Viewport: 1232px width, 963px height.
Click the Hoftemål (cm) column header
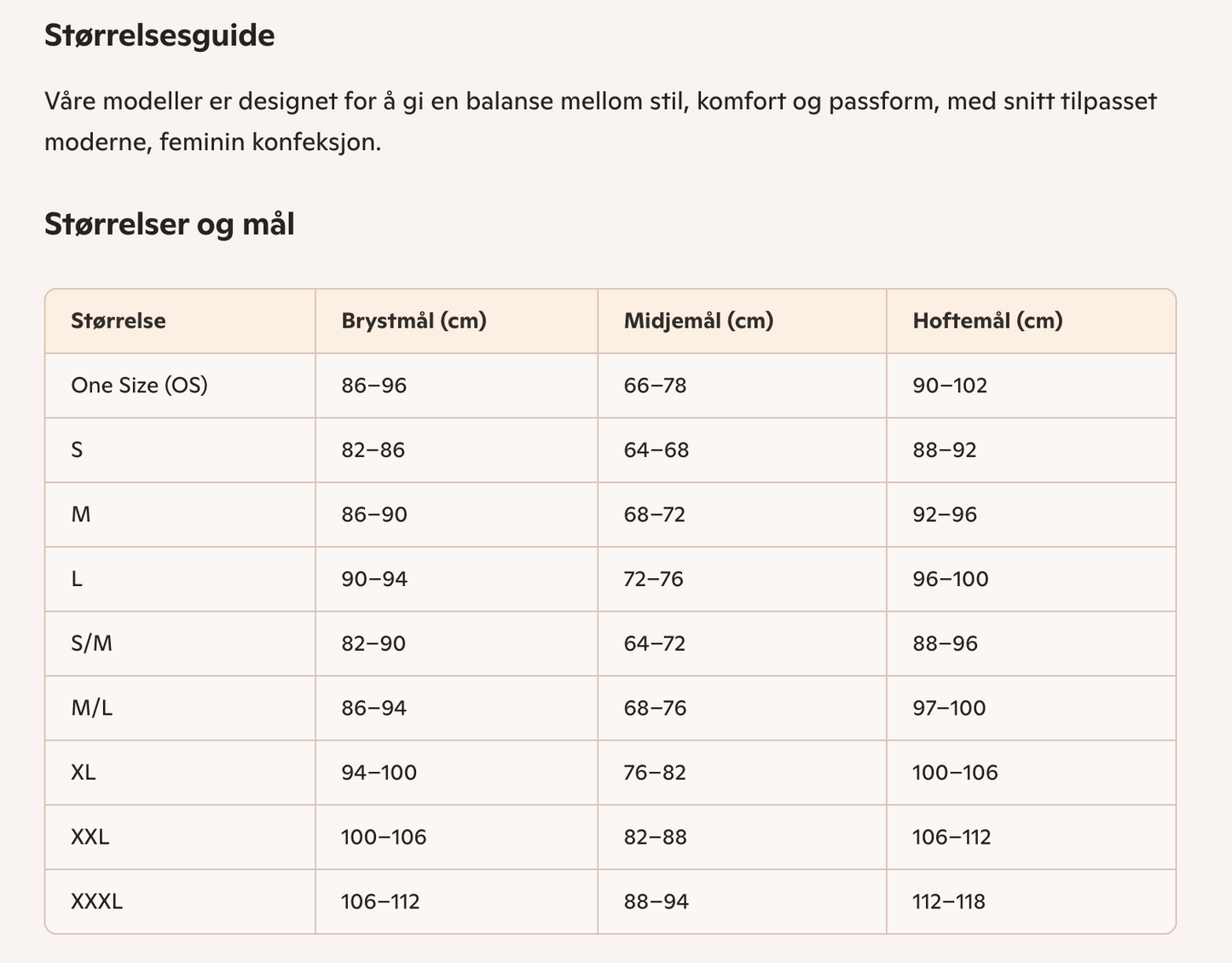(x=988, y=321)
